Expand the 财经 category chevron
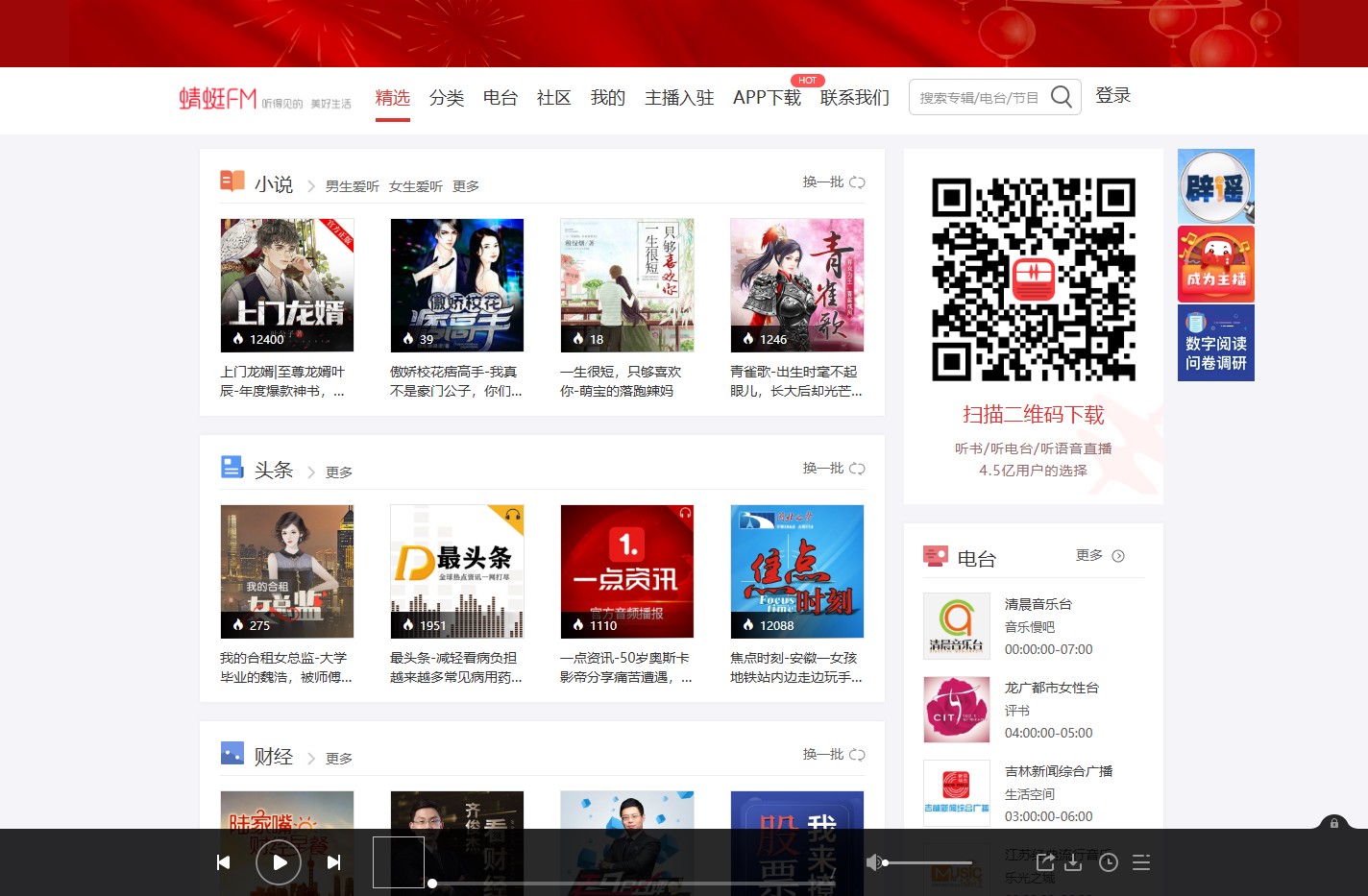This screenshot has height=896, width=1368. pyautogui.click(x=311, y=758)
